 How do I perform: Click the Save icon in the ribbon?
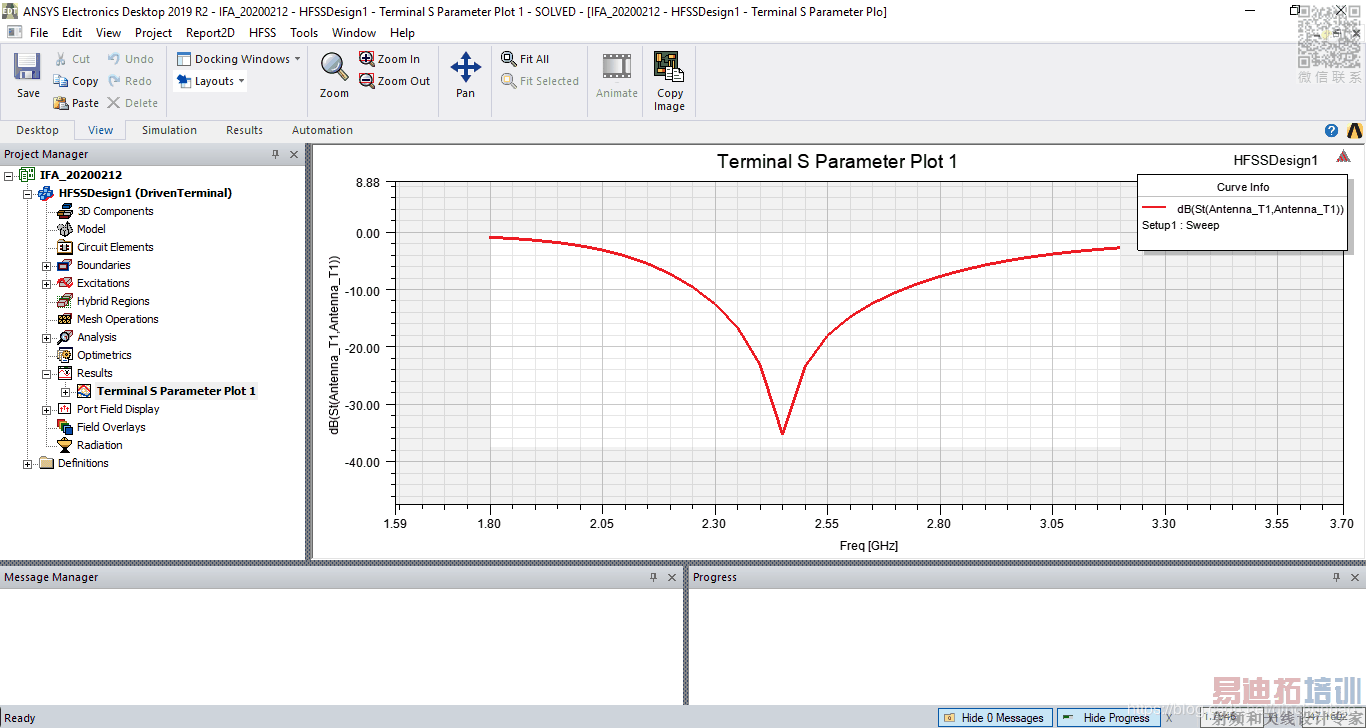tap(27, 67)
